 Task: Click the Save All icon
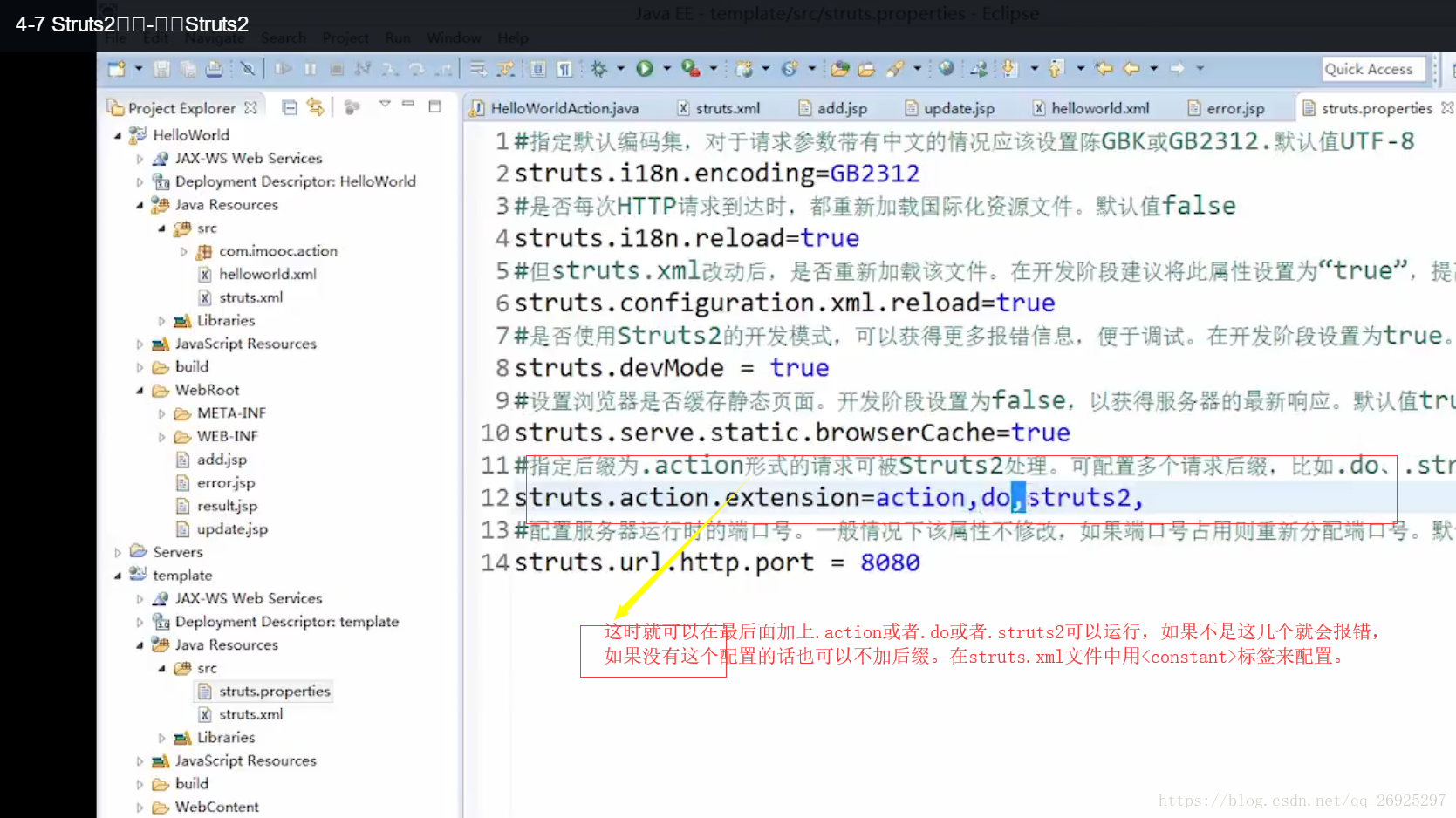pyautogui.click(x=188, y=68)
